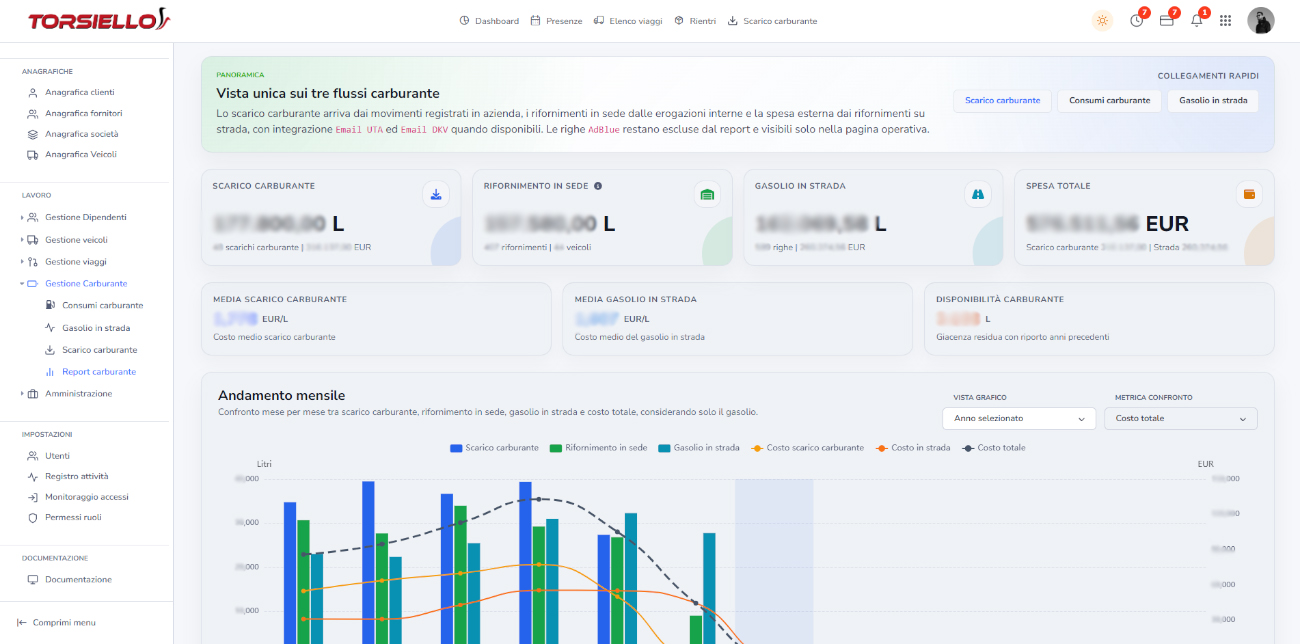This screenshot has width=1300, height=644.
Task: Click the Consumi carburante quick link button
Action: coord(1110,100)
